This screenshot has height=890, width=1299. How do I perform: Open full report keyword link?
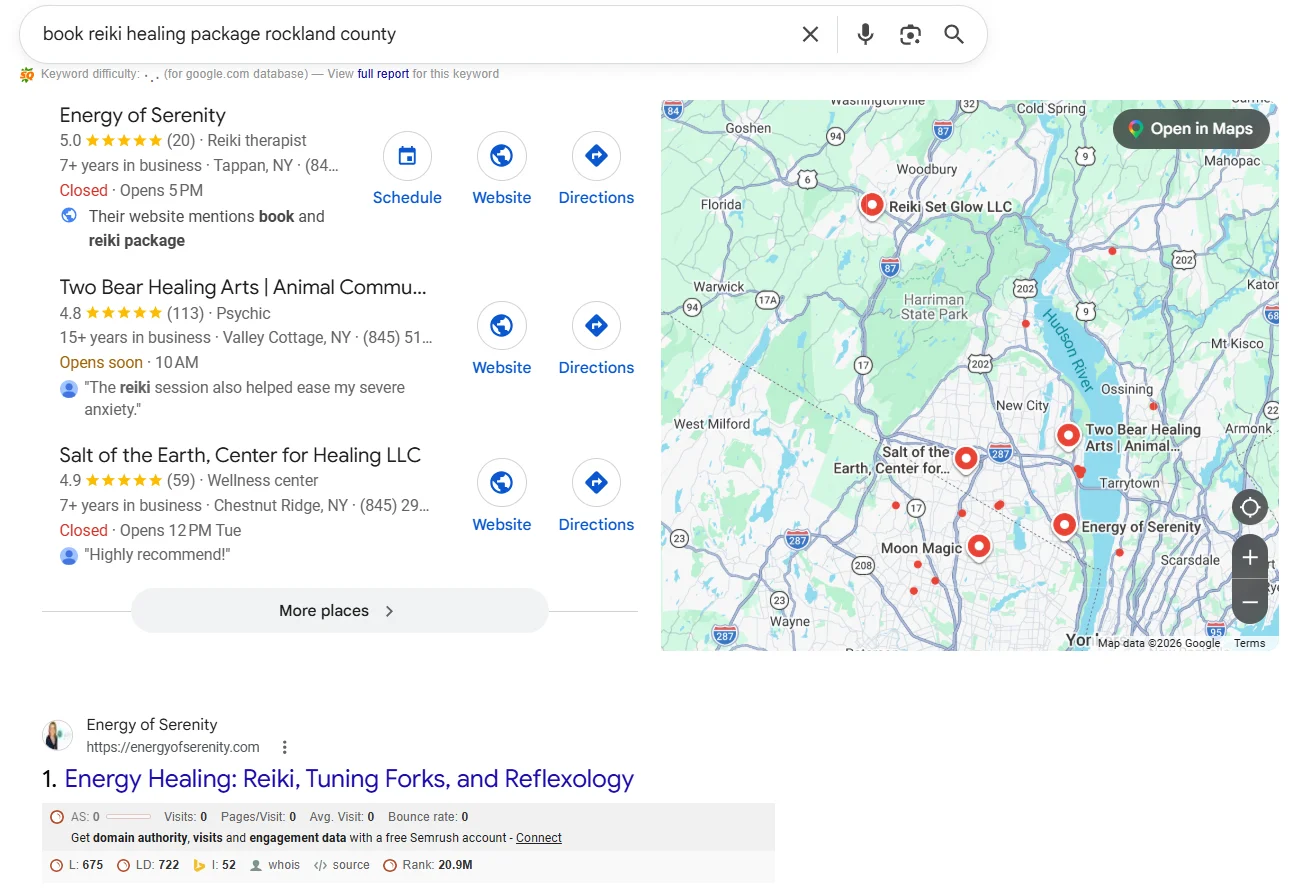click(x=383, y=74)
